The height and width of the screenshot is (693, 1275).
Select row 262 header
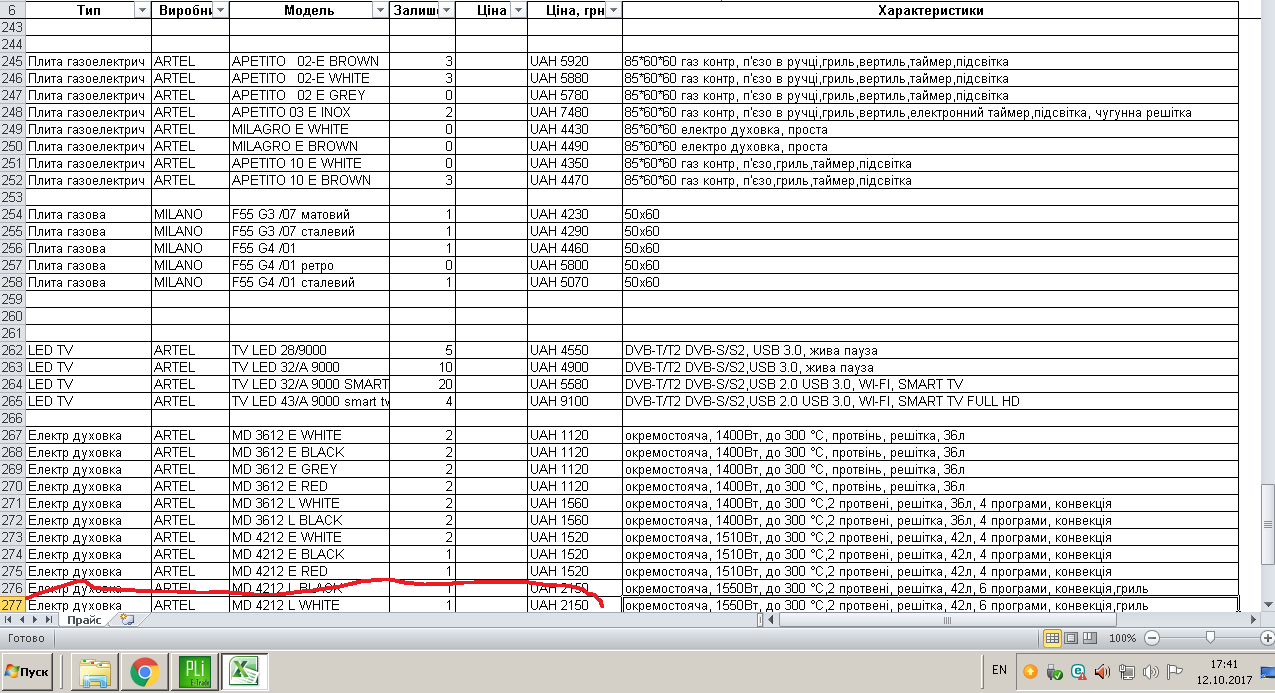click(x=12, y=350)
